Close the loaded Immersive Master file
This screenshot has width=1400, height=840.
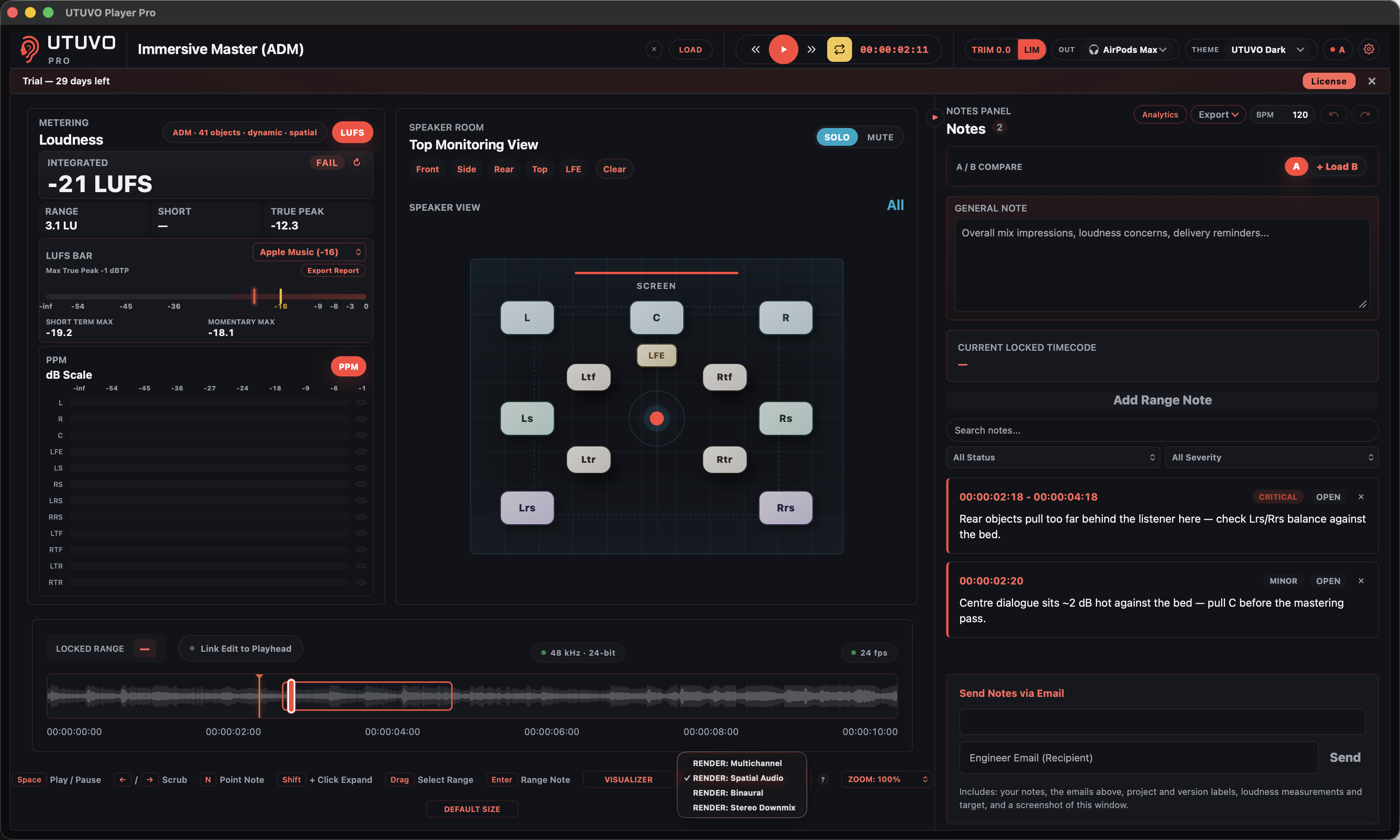click(x=654, y=49)
